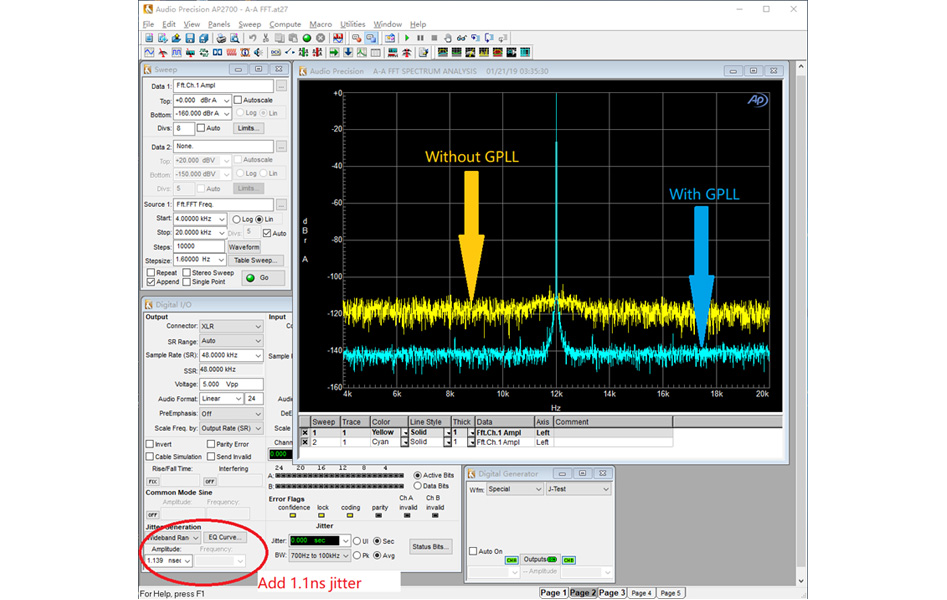Enable the Stereo Sweep checkbox
The image size is (947, 600).
tap(187, 273)
